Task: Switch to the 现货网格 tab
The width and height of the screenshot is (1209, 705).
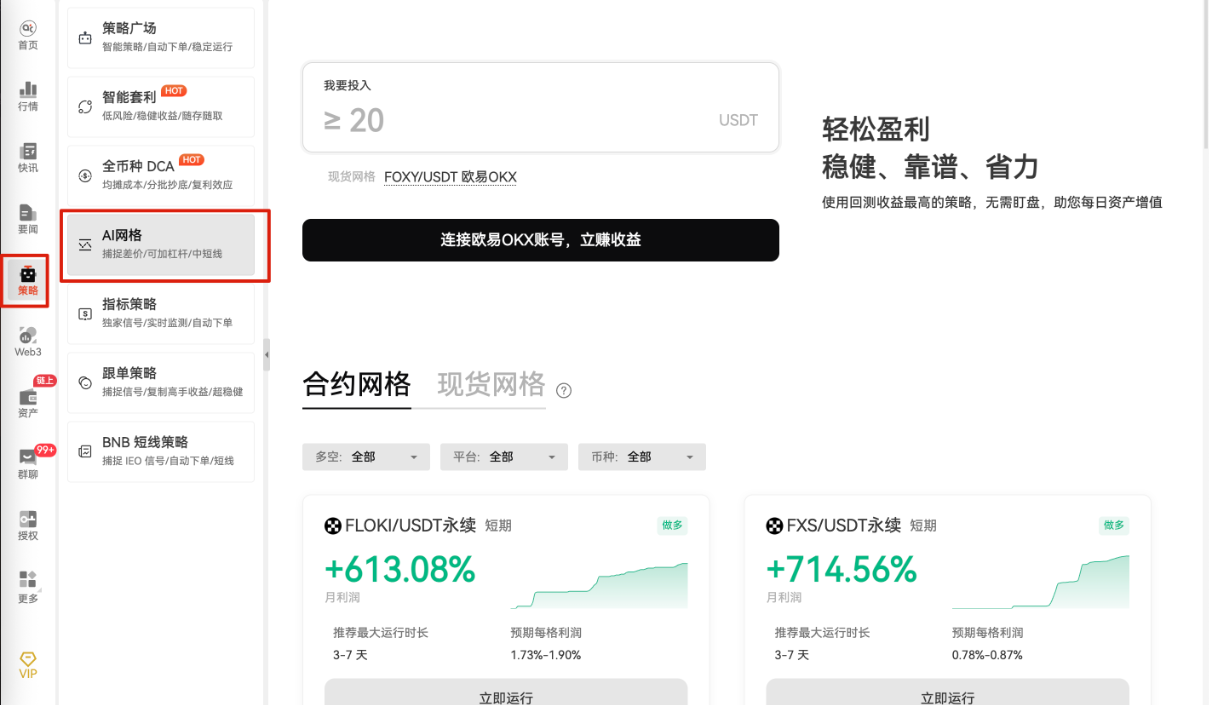Action: pos(491,385)
